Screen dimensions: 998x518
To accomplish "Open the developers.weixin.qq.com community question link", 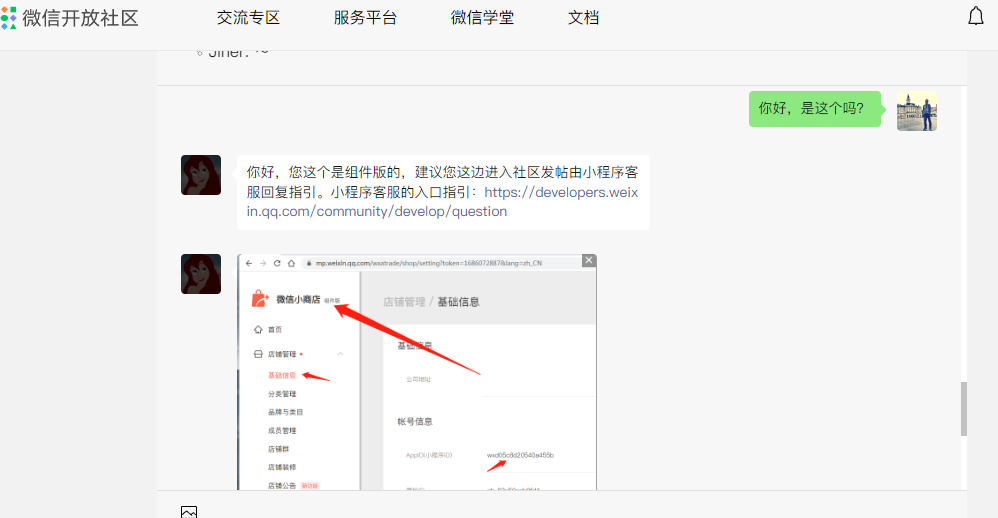I will click(442, 202).
